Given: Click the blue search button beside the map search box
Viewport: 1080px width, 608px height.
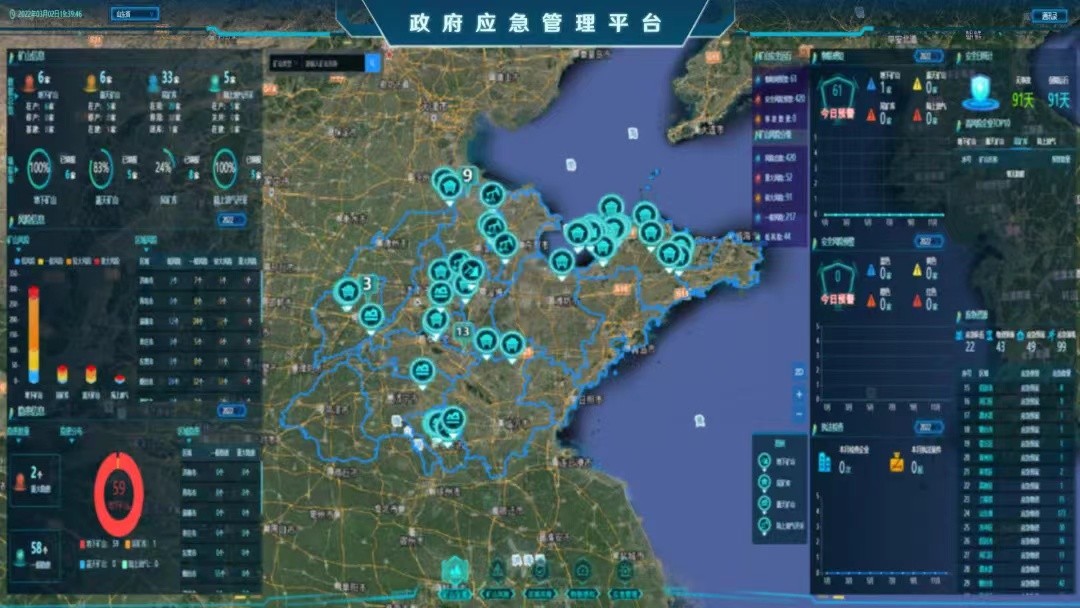Looking at the screenshot, I should coord(373,63).
